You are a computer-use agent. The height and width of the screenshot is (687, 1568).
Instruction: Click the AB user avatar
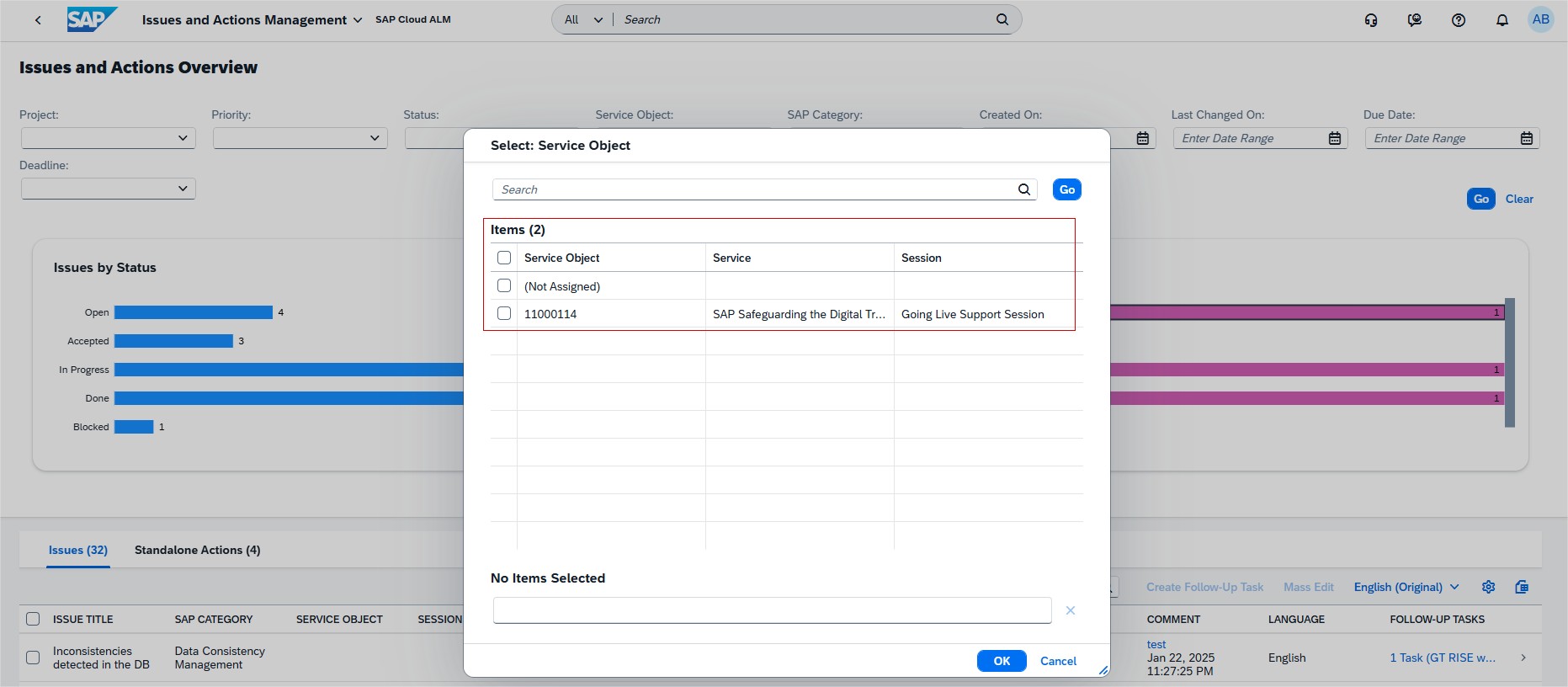click(1540, 19)
